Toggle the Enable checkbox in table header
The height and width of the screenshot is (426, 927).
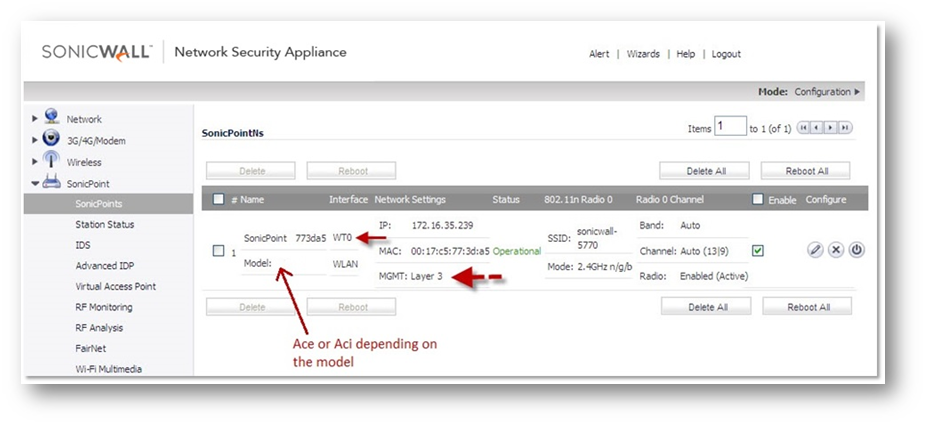click(x=758, y=199)
